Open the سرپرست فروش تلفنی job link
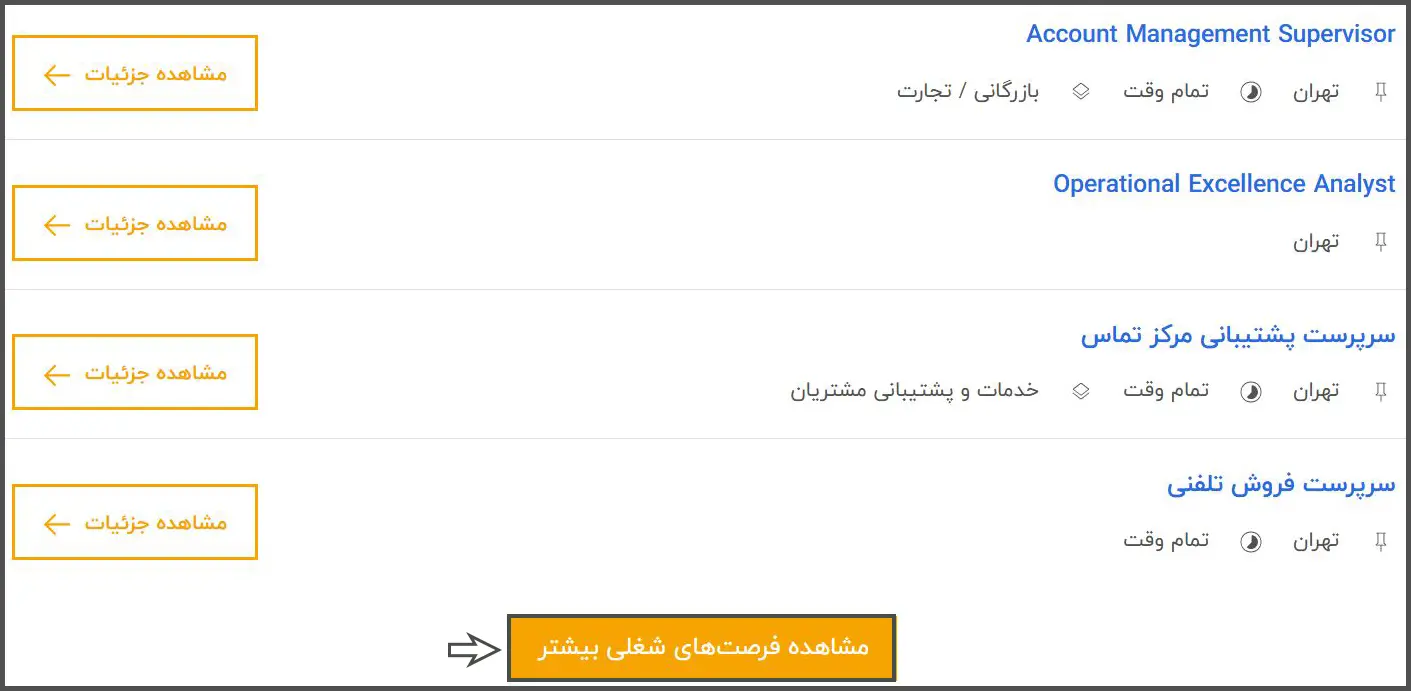Image resolution: width=1411 pixels, height=691 pixels. click(1280, 485)
